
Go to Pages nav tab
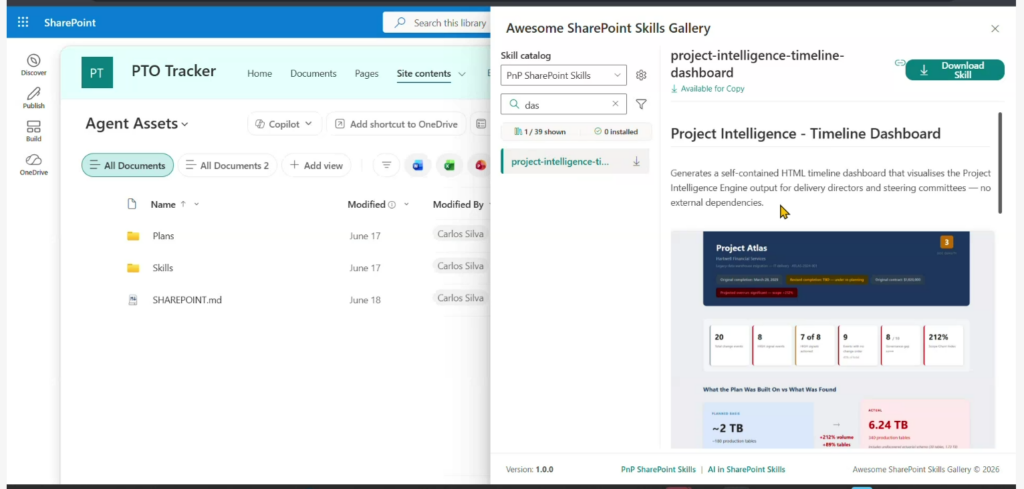pyautogui.click(x=366, y=74)
